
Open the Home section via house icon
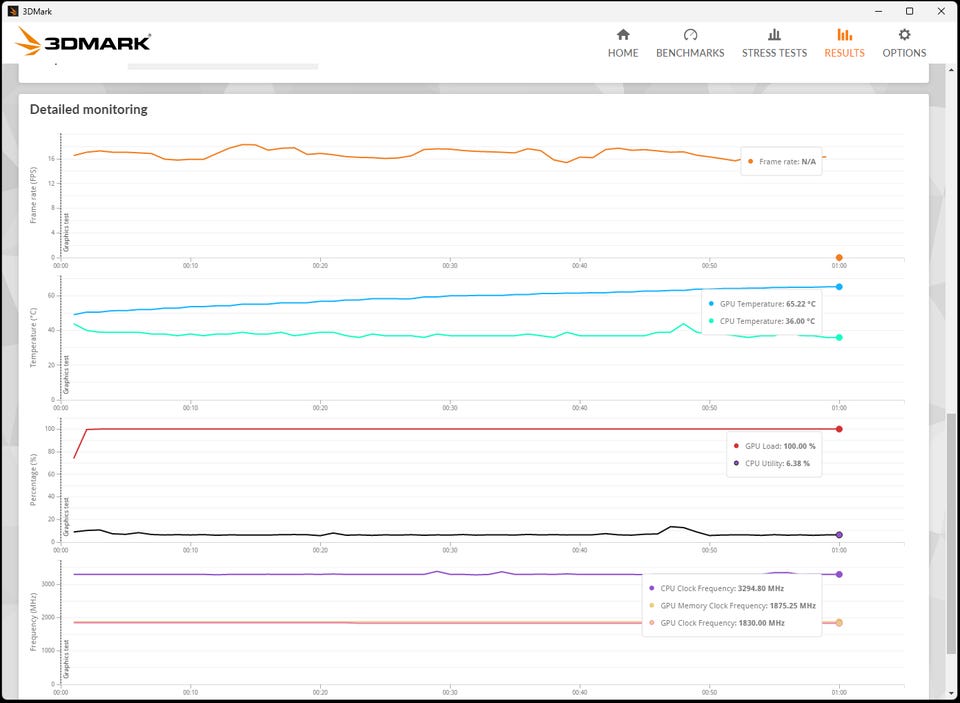(623, 34)
